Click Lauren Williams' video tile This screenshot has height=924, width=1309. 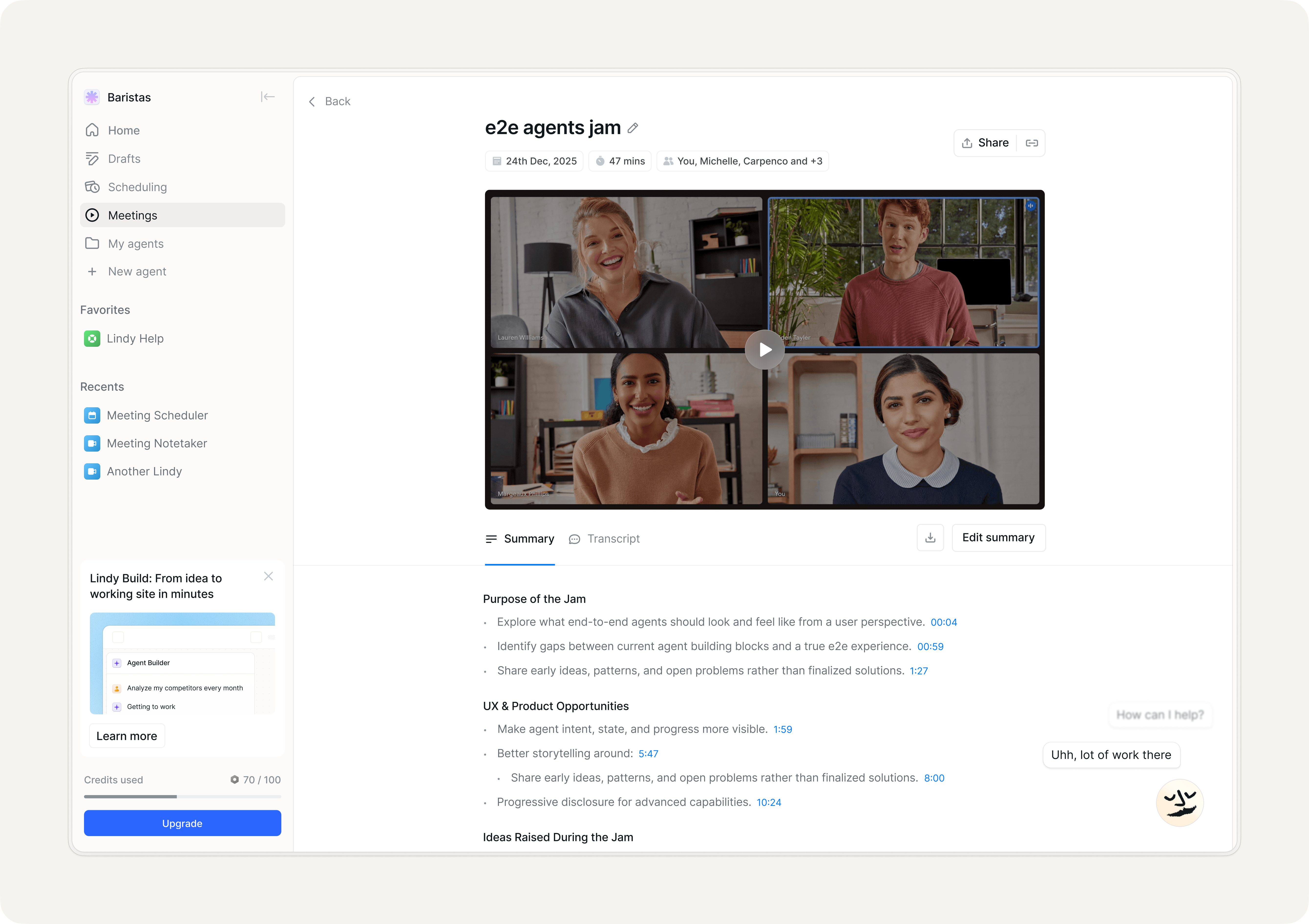tap(627, 273)
